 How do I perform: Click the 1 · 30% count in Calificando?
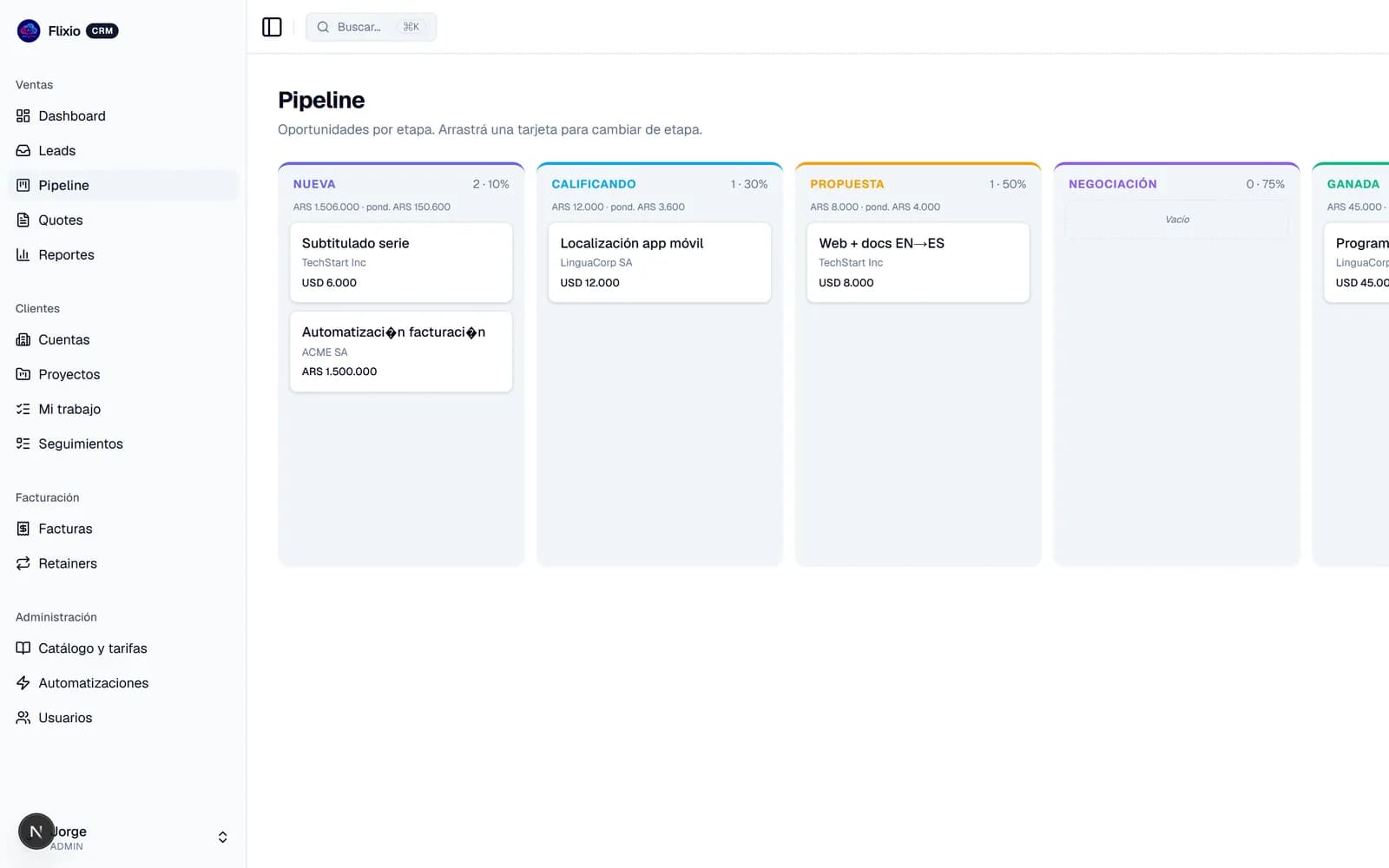tap(749, 184)
